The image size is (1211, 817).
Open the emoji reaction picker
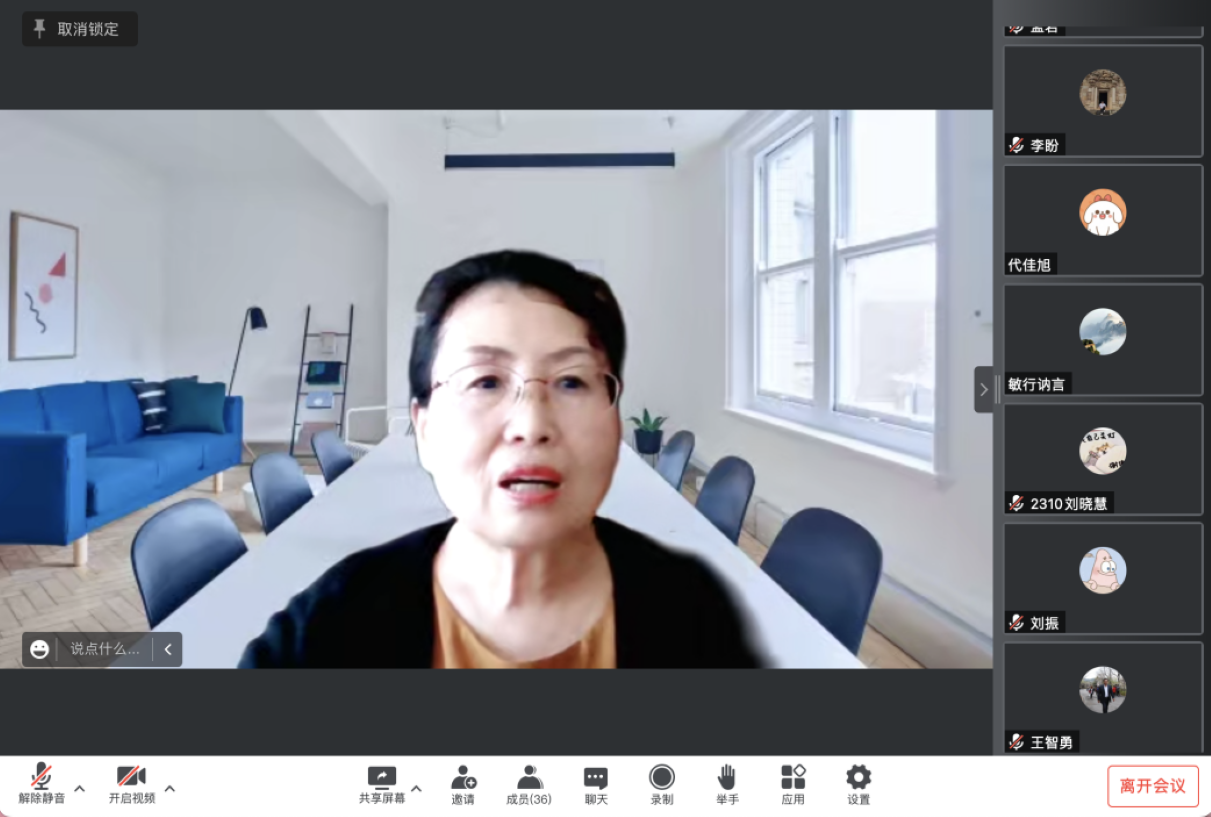[x=40, y=649]
